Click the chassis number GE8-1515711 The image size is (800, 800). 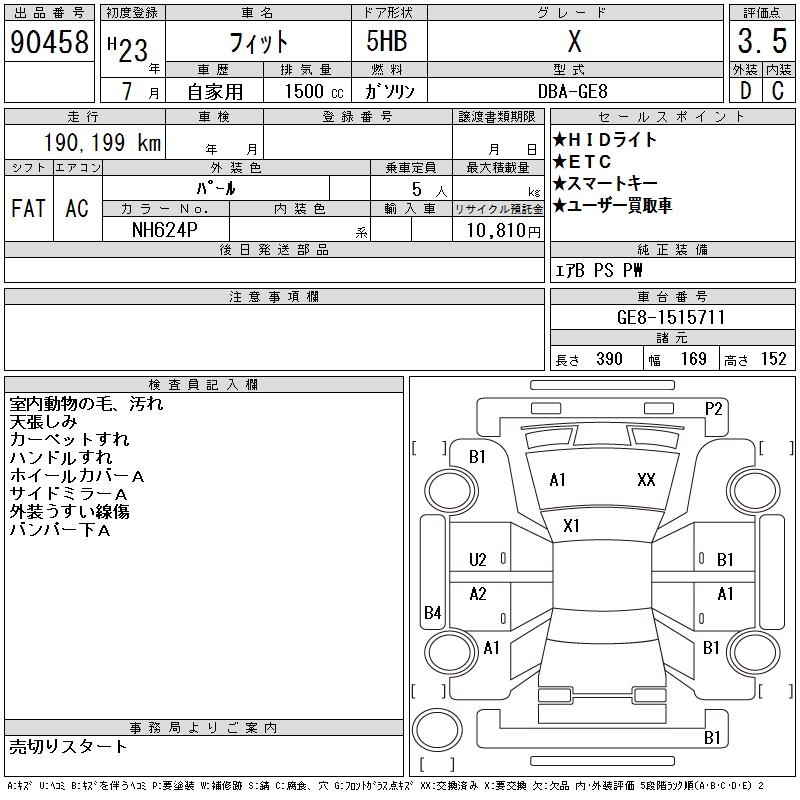coord(671,318)
